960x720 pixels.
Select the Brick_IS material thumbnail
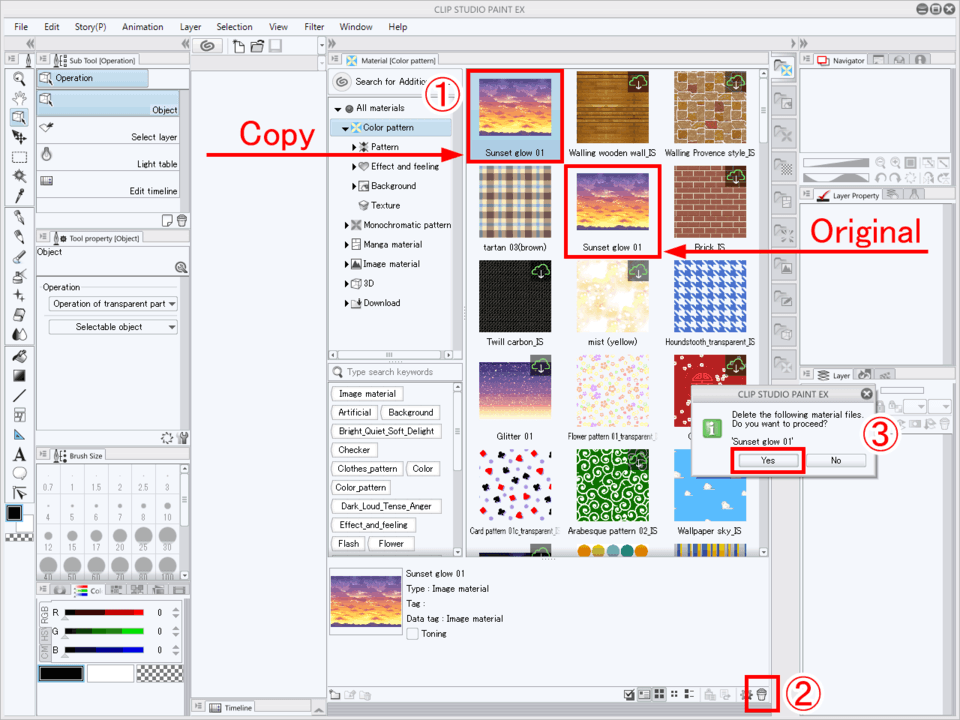click(x=709, y=203)
